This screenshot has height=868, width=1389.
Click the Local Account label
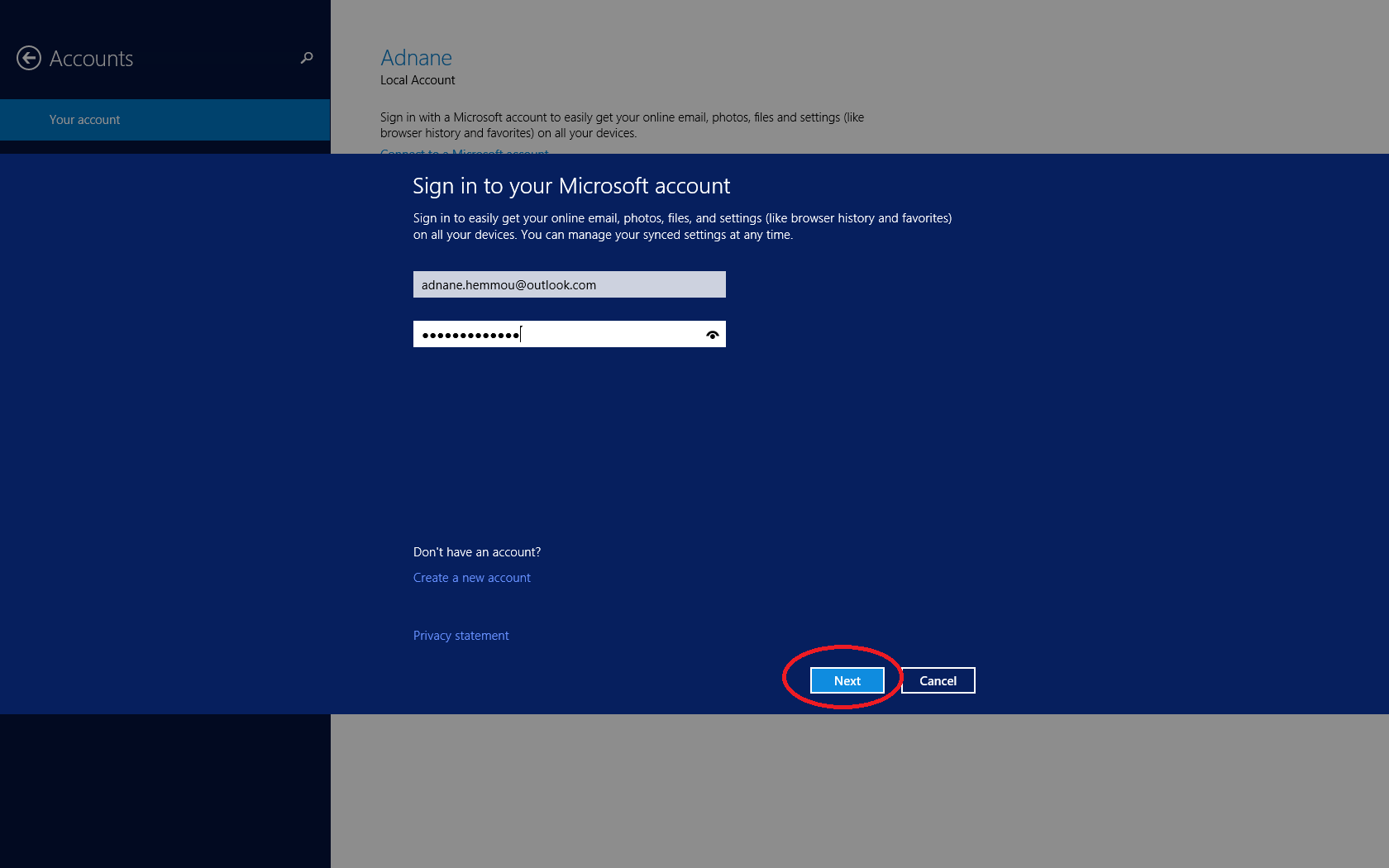[x=418, y=80]
